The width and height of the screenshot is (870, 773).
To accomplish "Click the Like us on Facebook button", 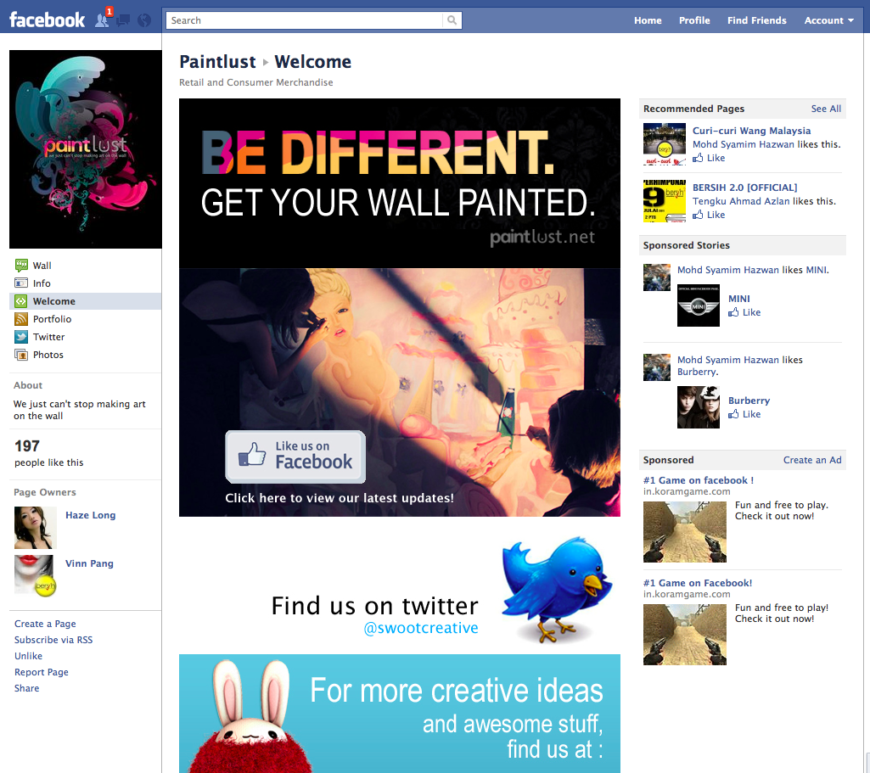I will 295,456.
